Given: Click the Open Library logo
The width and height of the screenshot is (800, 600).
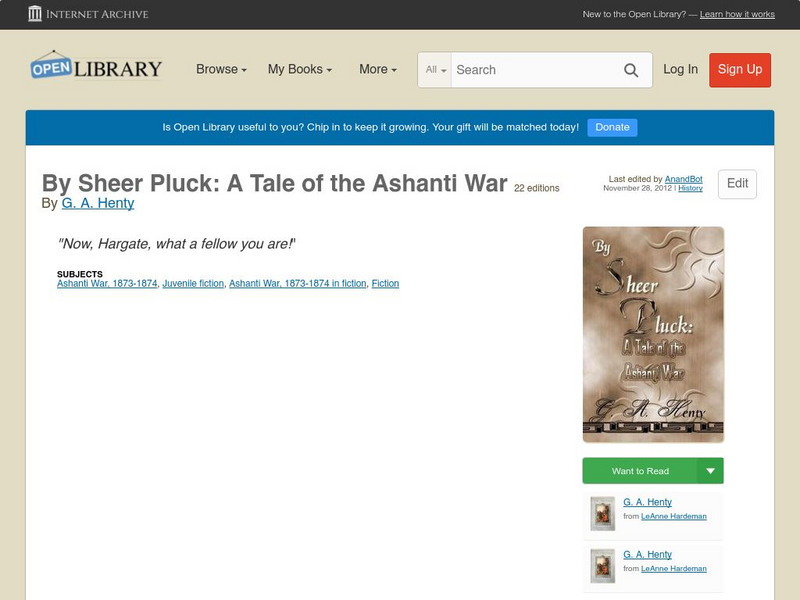Looking at the screenshot, I should click(96, 68).
